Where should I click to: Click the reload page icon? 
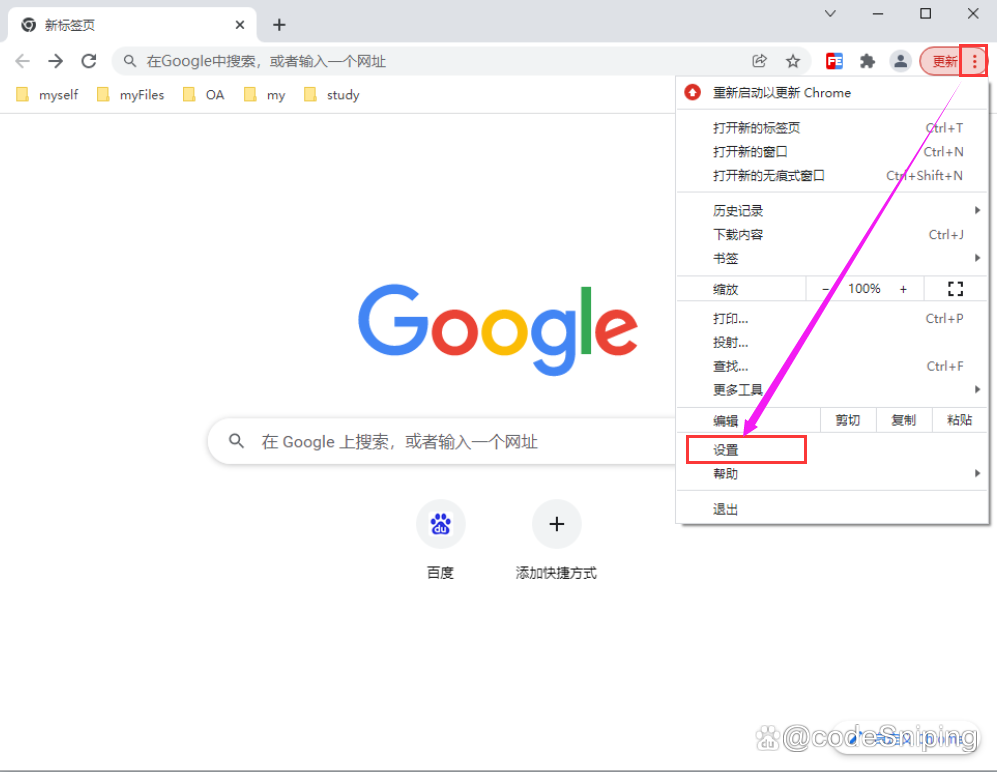(x=89, y=61)
